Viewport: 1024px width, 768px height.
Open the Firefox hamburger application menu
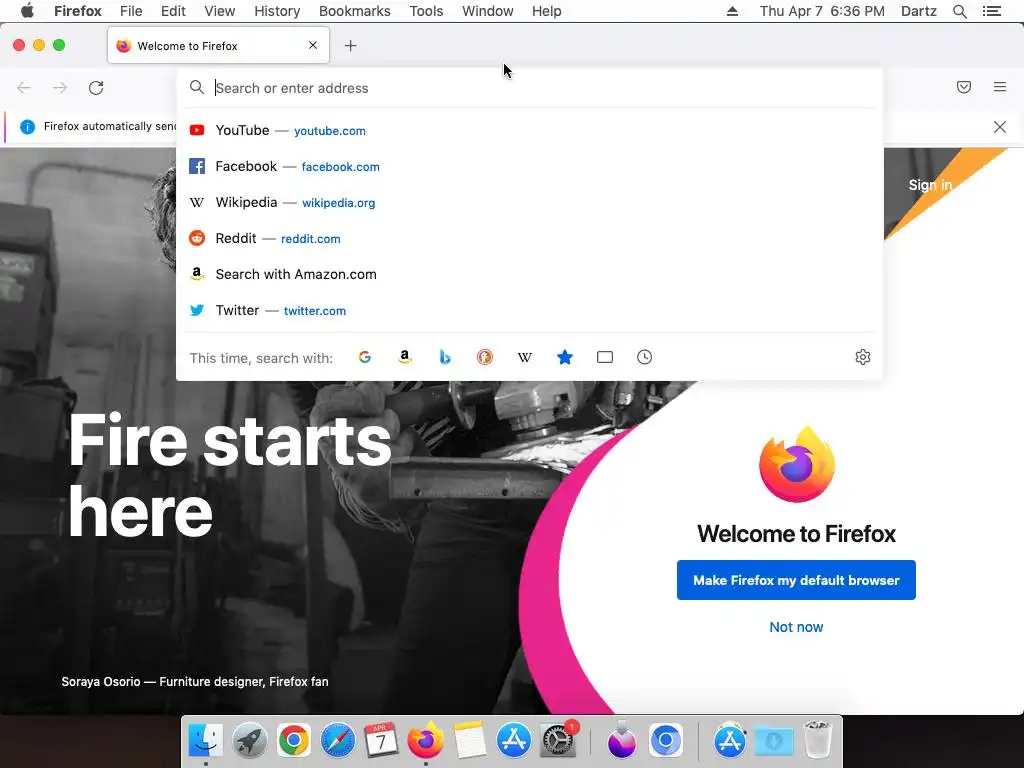[1000, 87]
